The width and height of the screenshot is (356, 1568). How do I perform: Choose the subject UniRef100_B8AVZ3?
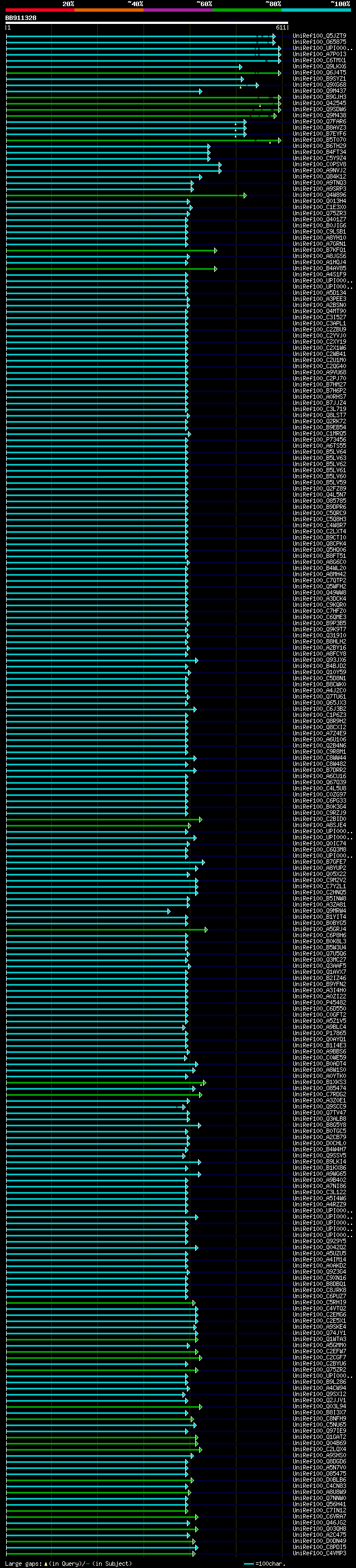click(x=319, y=128)
